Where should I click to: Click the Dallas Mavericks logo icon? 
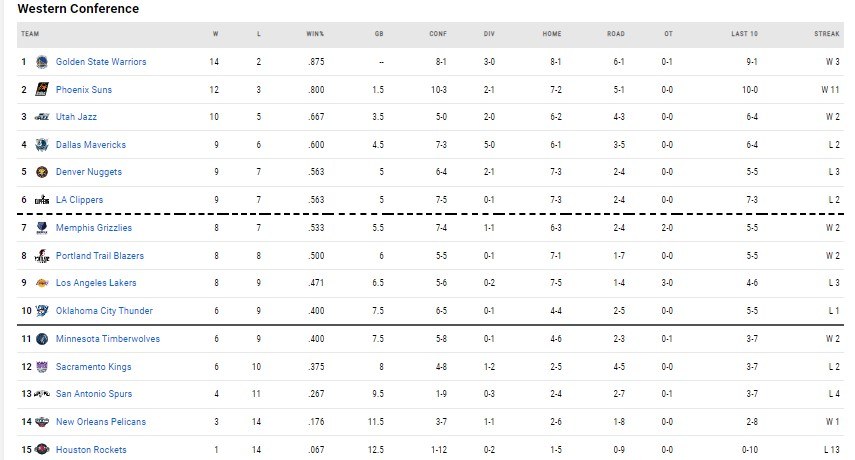(x=42, y=145)
